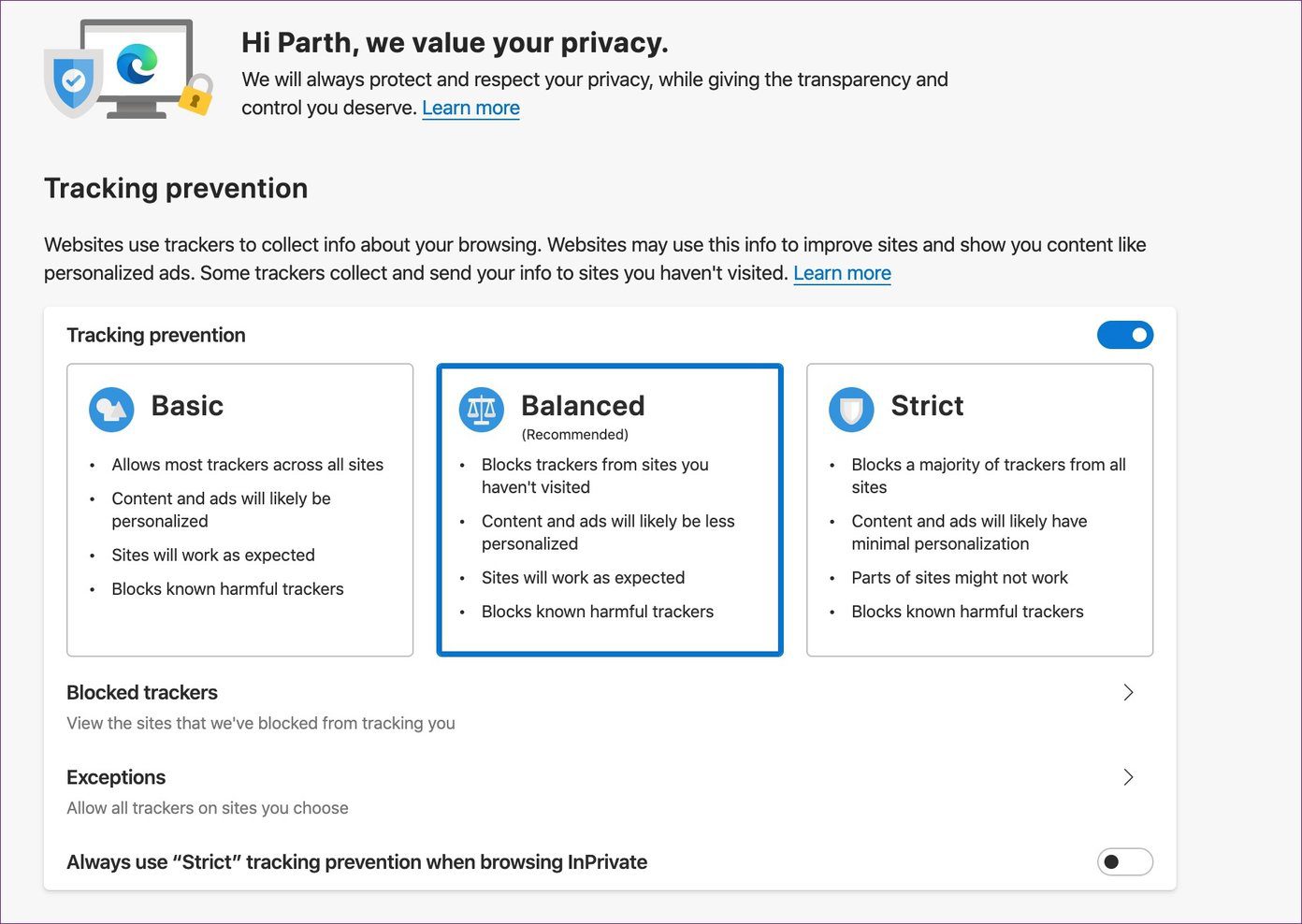Select the Strict tracking prevention card
This screenshot has width=1302, height=924.
[979, 510]
